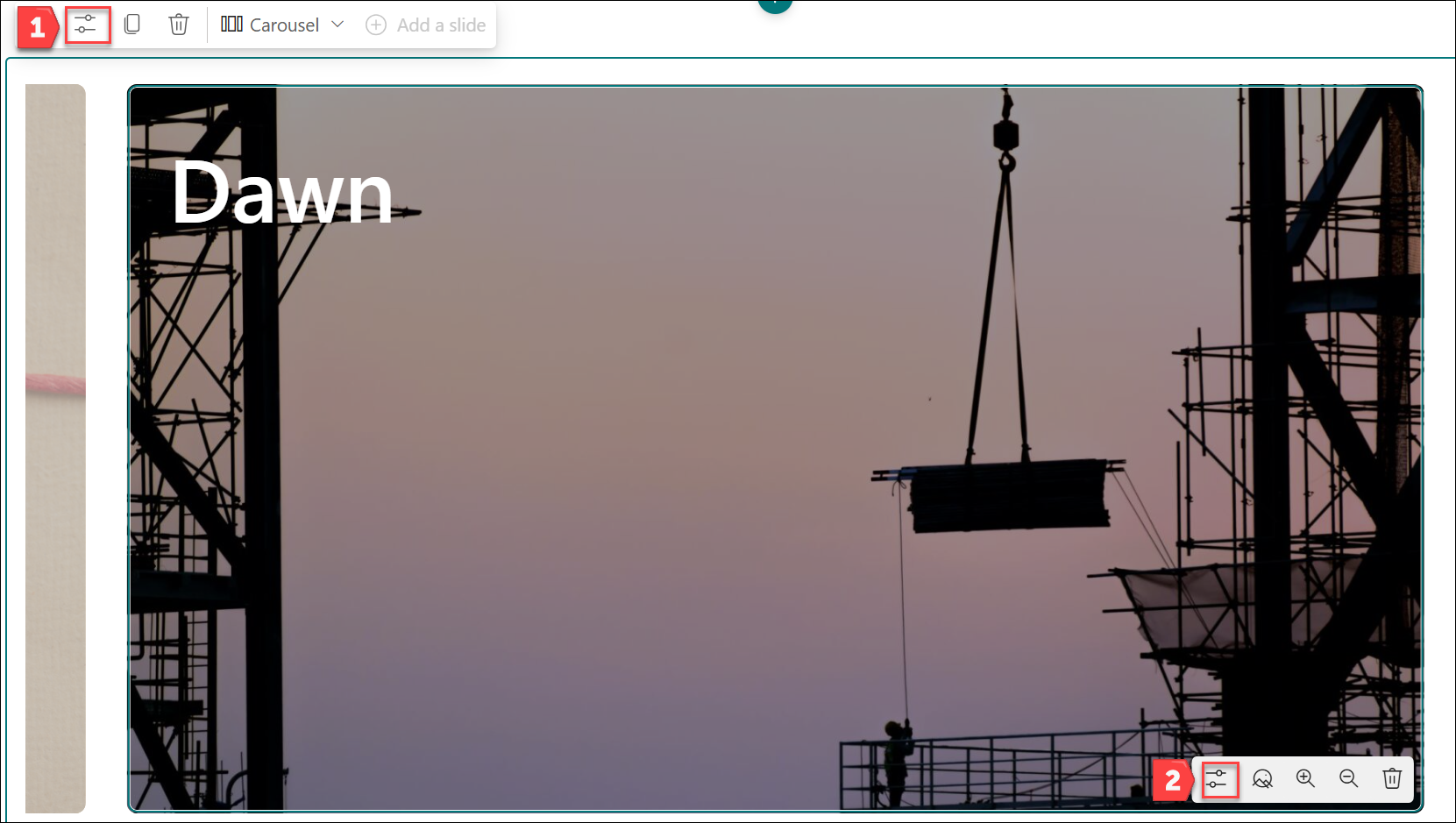The image size is (1456, 823).
Task: Delete the current slide via bottom trash icon
Action: pos(1392,779)
